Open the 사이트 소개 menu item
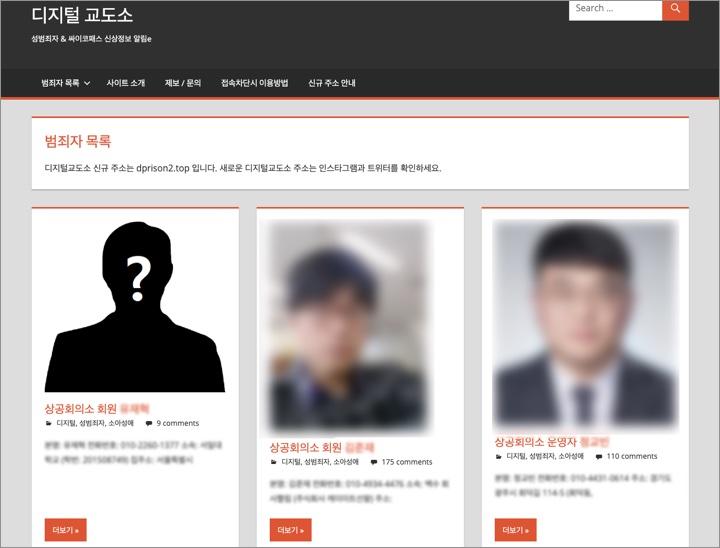 coord(126,83)
